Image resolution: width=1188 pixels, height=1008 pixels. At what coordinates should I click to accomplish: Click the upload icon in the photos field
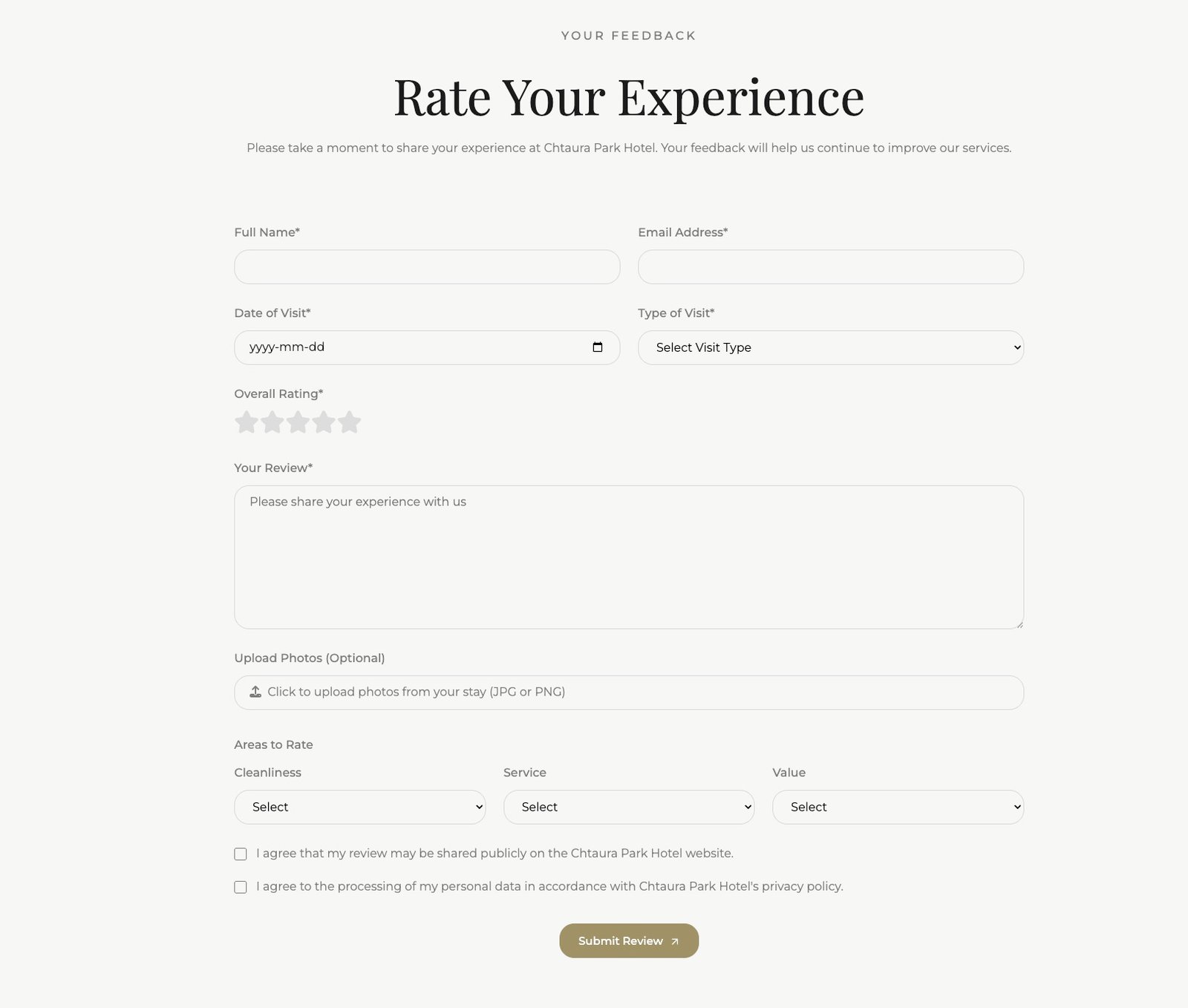click(255, 691)
